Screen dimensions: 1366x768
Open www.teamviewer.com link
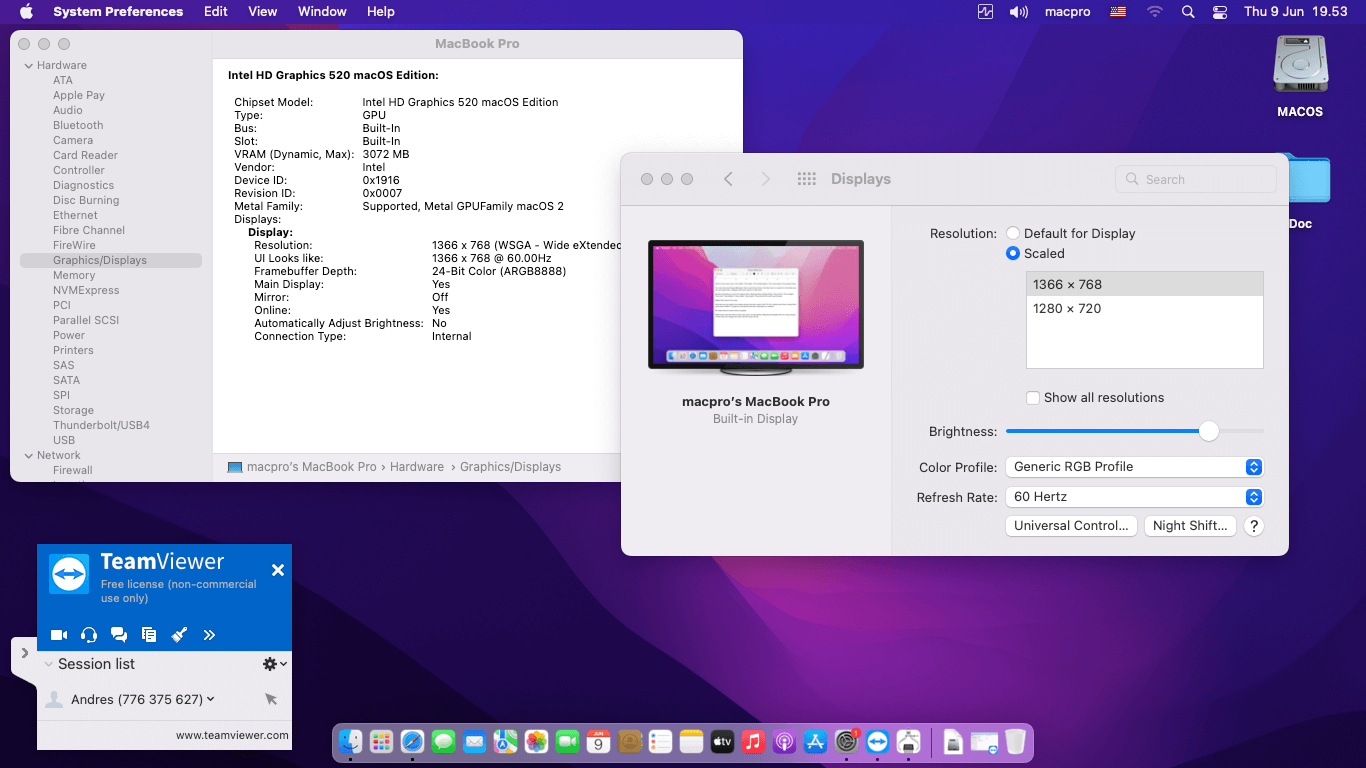(232, 735)
